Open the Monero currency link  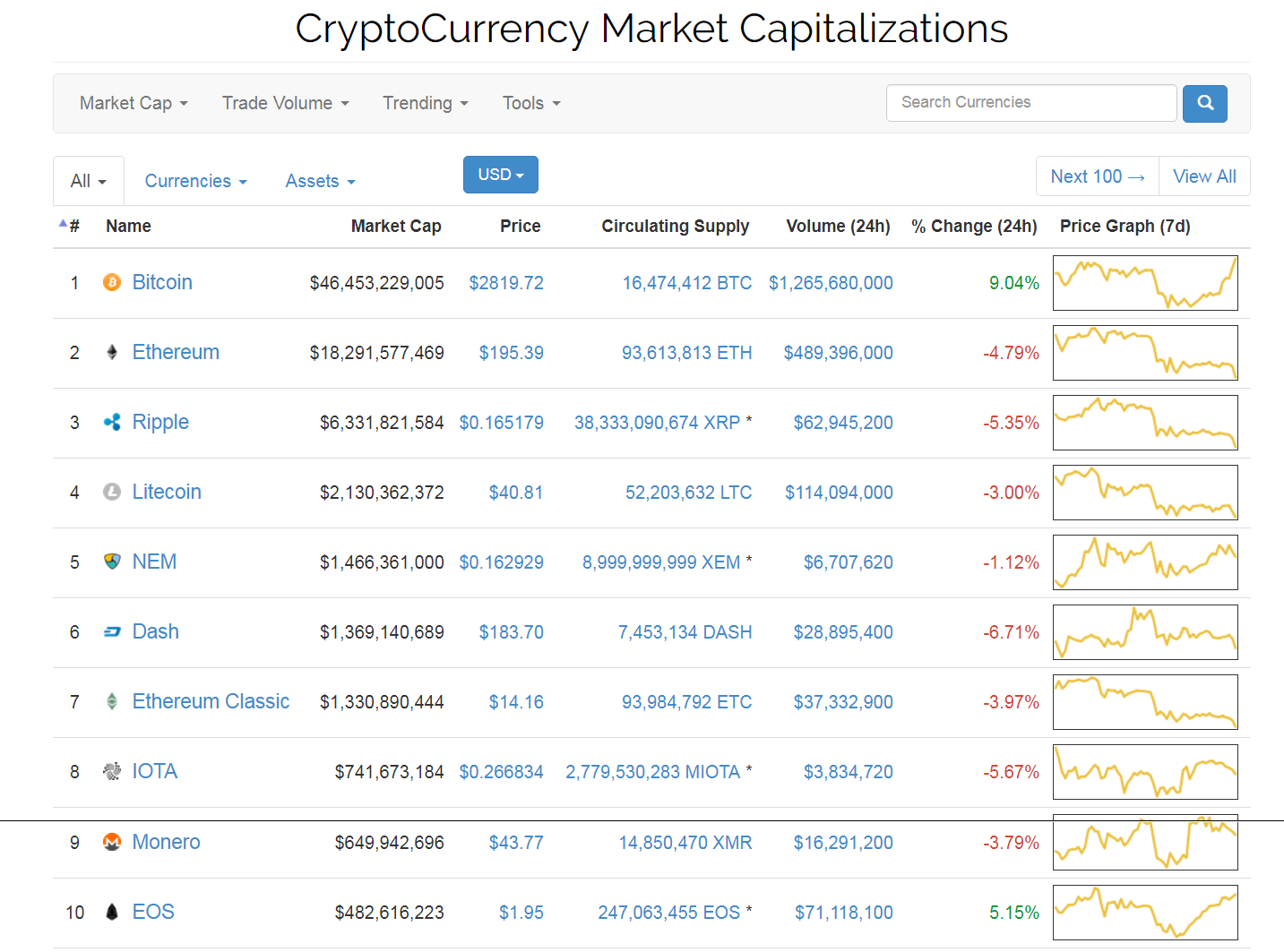pos(166,843)
